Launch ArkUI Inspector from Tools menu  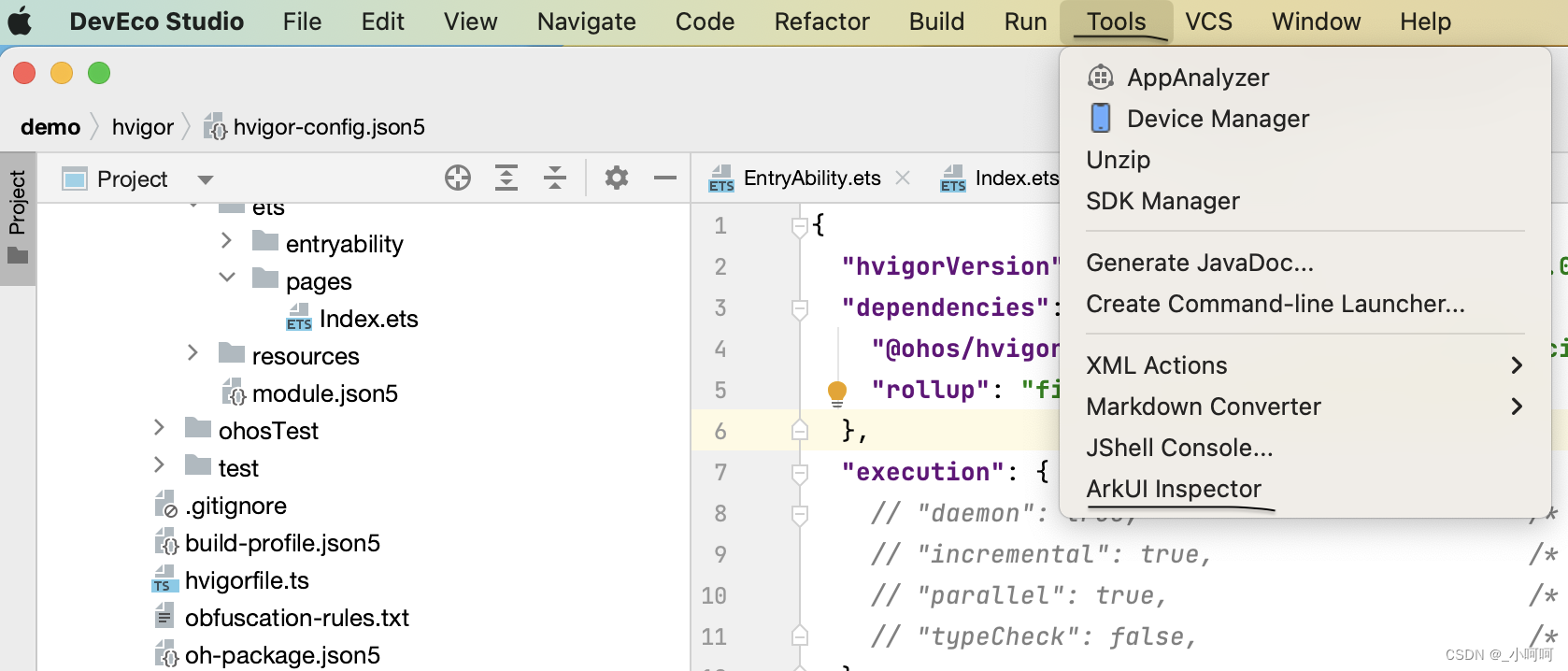coord(1305,489)
